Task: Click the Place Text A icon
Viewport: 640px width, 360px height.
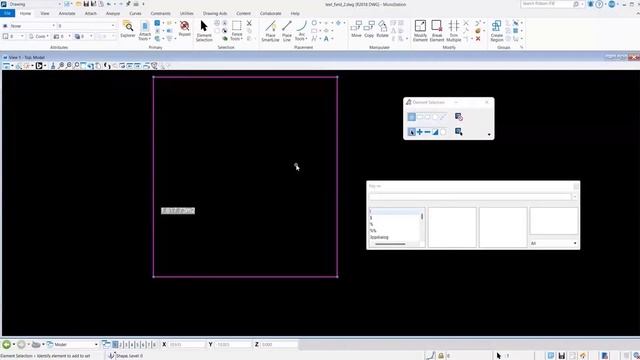Action: click(326, 39)
